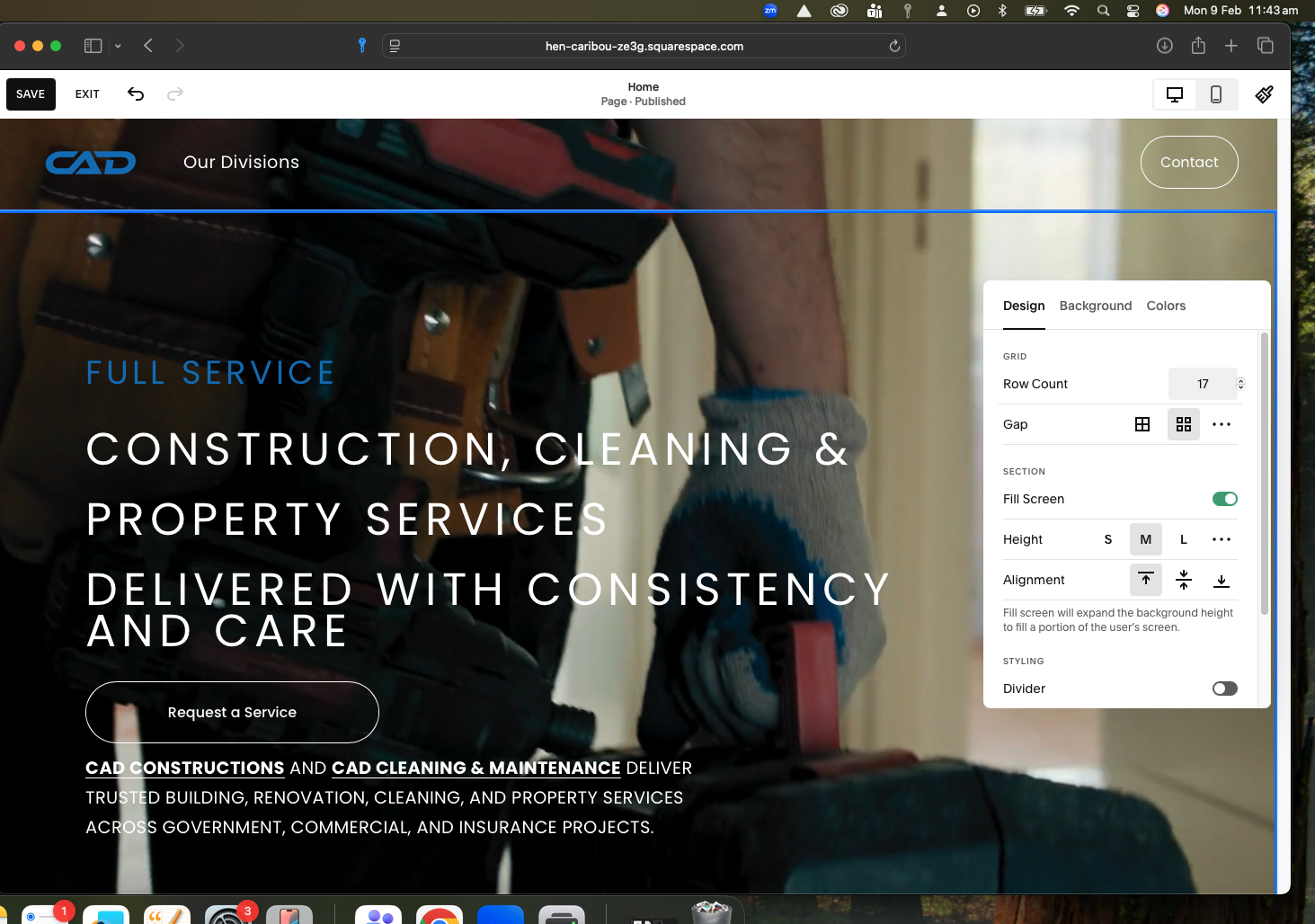Screen dimensions: 1315x924
Task: Click DELIVERED WITH CONSISTENCY AND CARE text
Action: point(488,610)
